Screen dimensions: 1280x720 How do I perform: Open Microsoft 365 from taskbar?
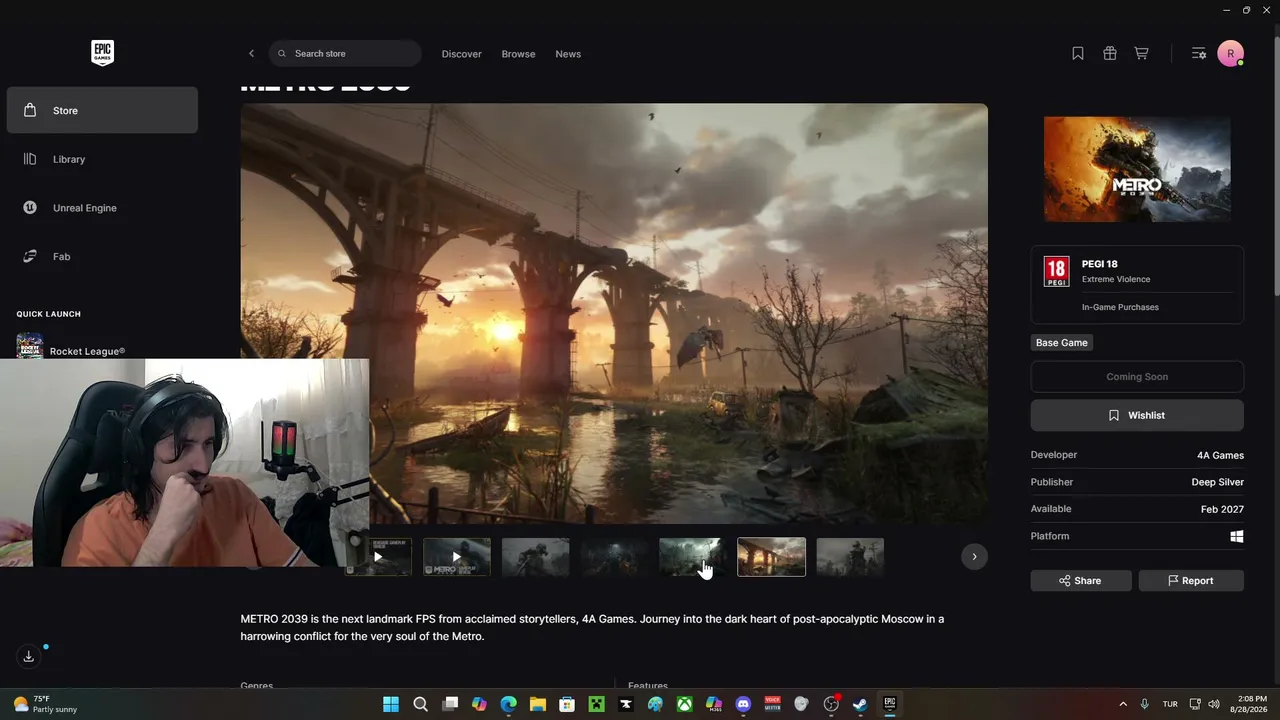click(x=713, y=704)
